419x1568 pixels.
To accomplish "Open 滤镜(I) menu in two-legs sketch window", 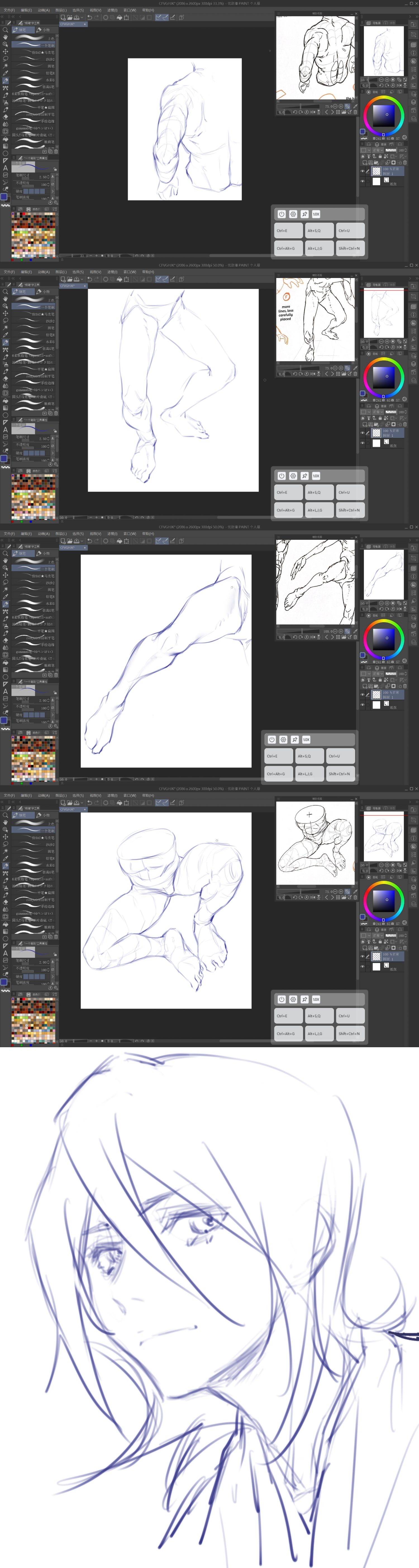I will [x=113, y=272].
